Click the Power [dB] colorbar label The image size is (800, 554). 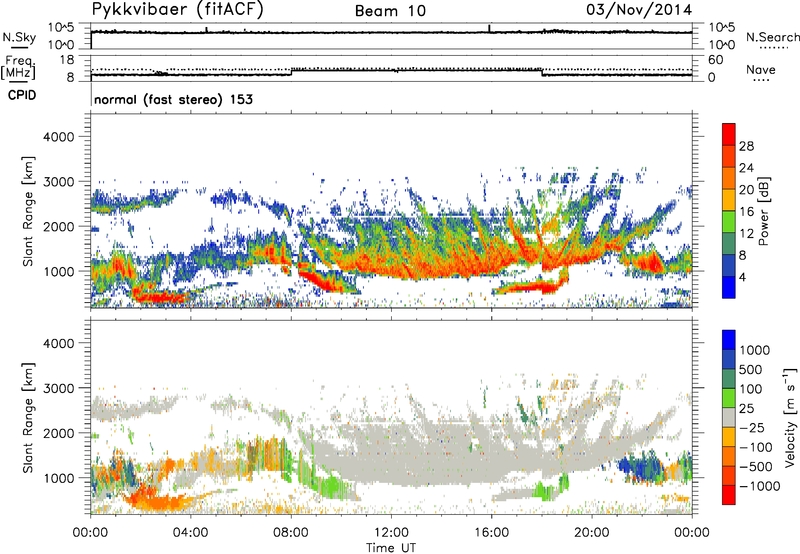(764, 211)
